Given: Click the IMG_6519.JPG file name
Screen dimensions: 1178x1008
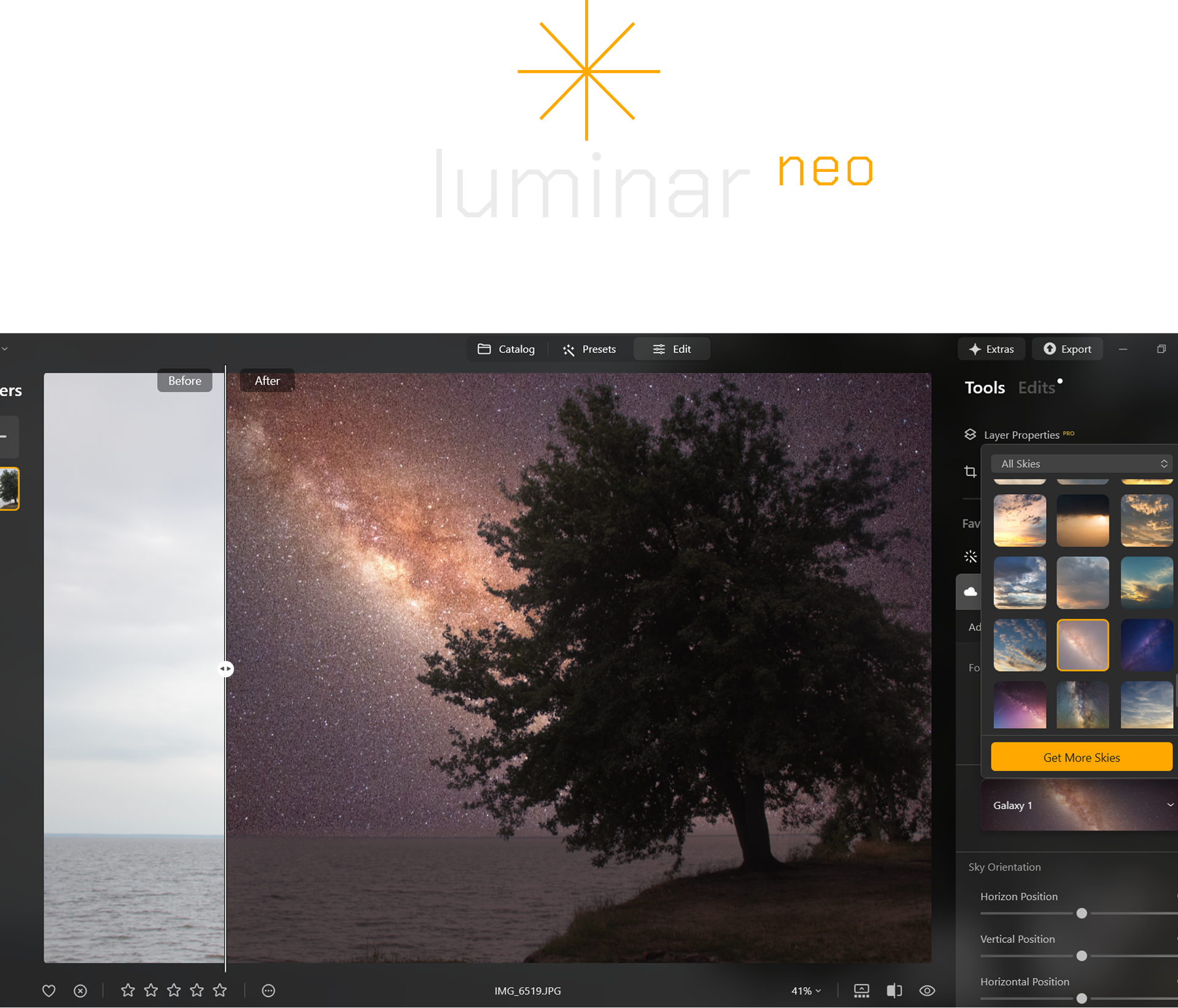Looking at the screenshot, I should pyautogui.click(x=528, y=991).
